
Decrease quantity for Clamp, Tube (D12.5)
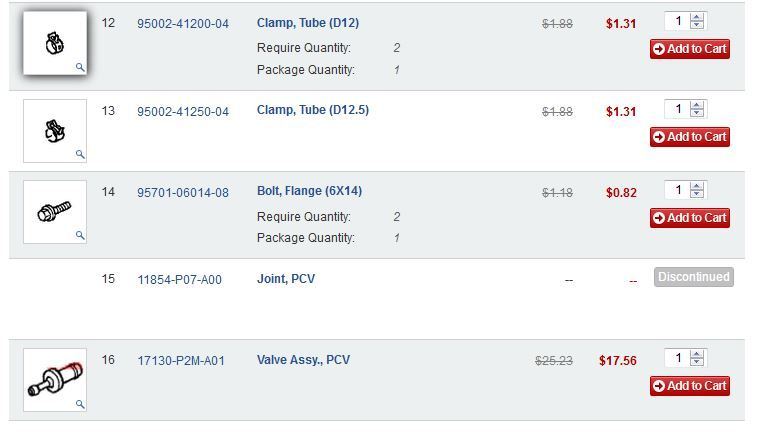coord(697,114)
